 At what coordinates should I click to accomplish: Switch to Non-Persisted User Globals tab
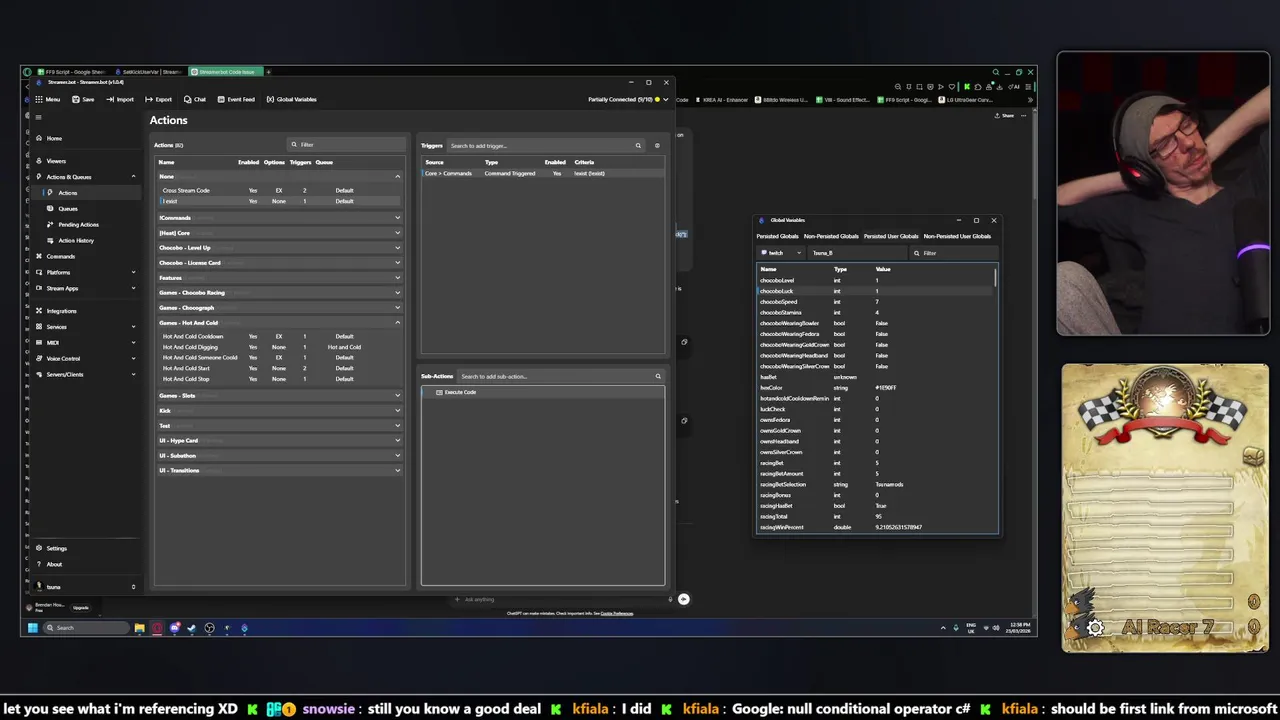point(957,236)
